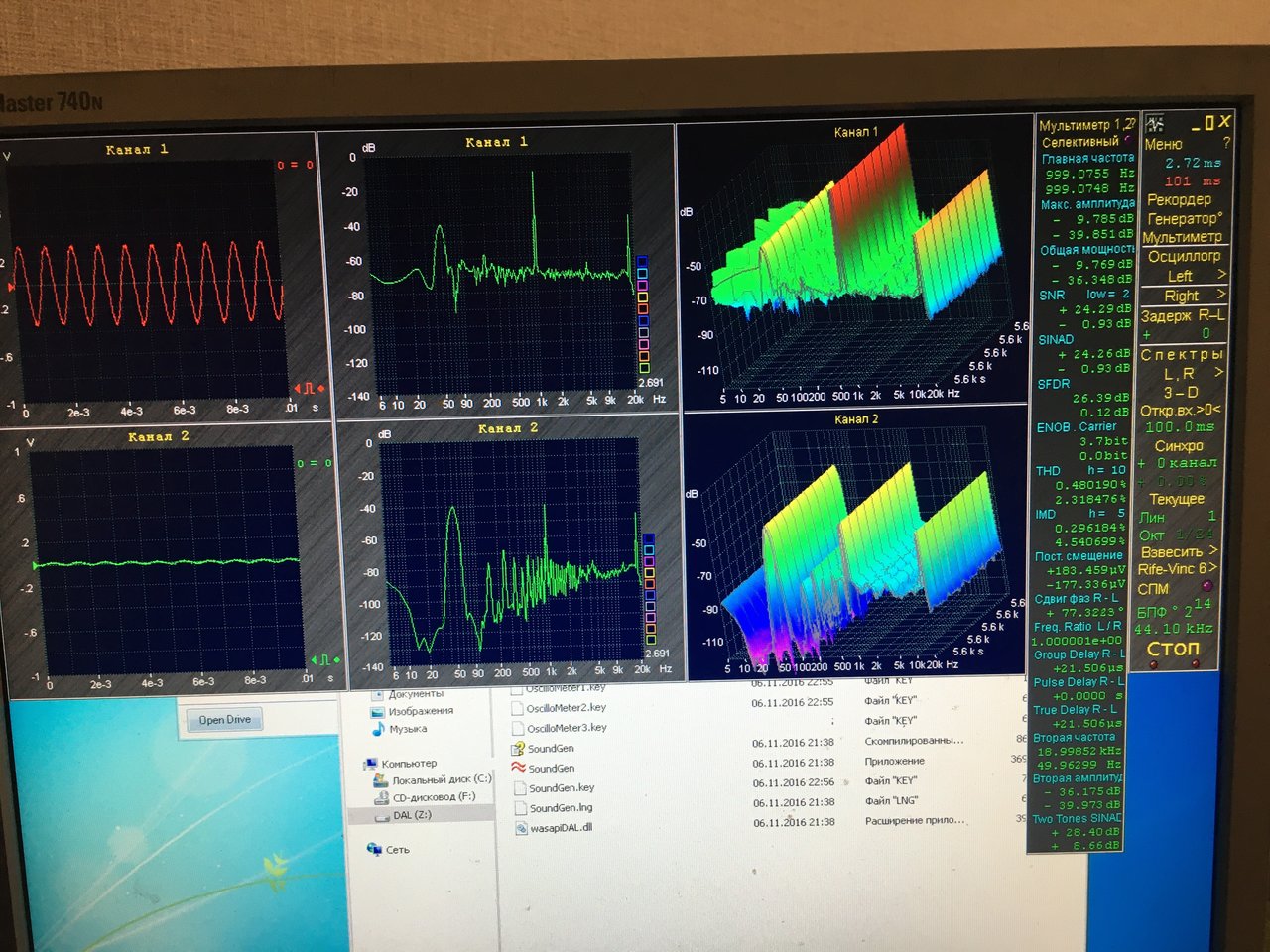Click the Стоп button

point(1174,648)
